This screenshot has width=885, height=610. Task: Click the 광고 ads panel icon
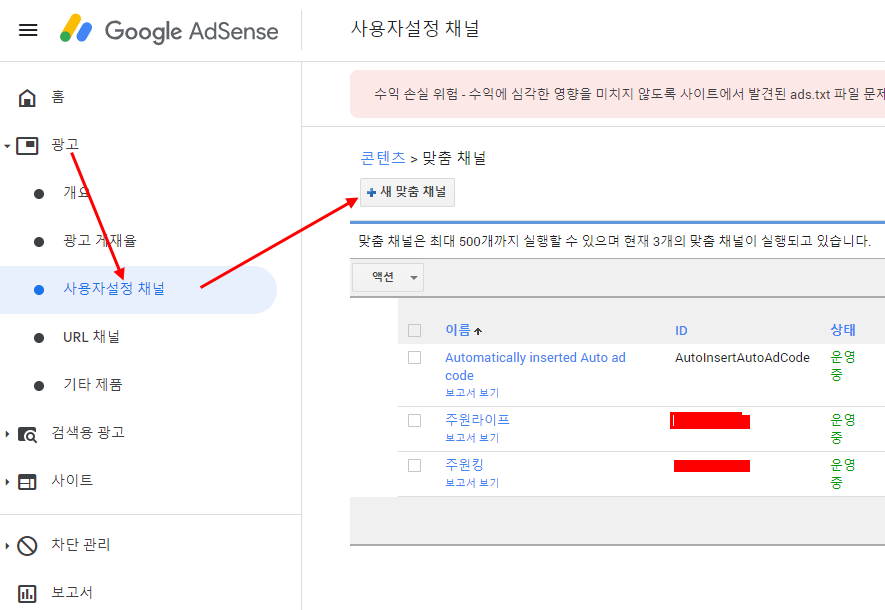pyautogui.click(x=27, y=146)
